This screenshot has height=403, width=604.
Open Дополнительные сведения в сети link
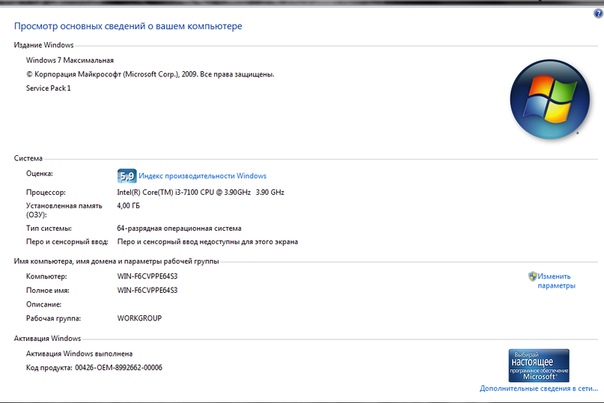click(539, 389)
